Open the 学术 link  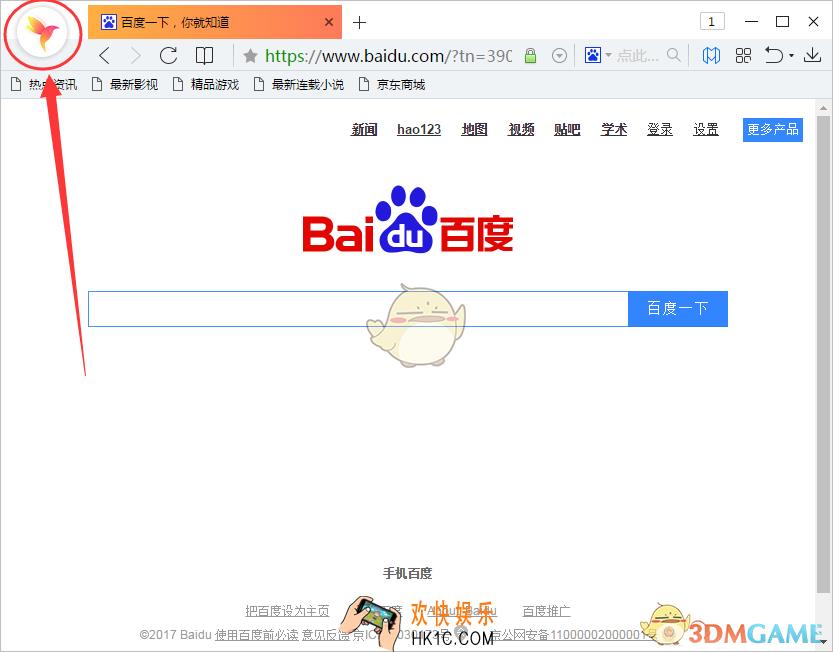pos(614,129)
